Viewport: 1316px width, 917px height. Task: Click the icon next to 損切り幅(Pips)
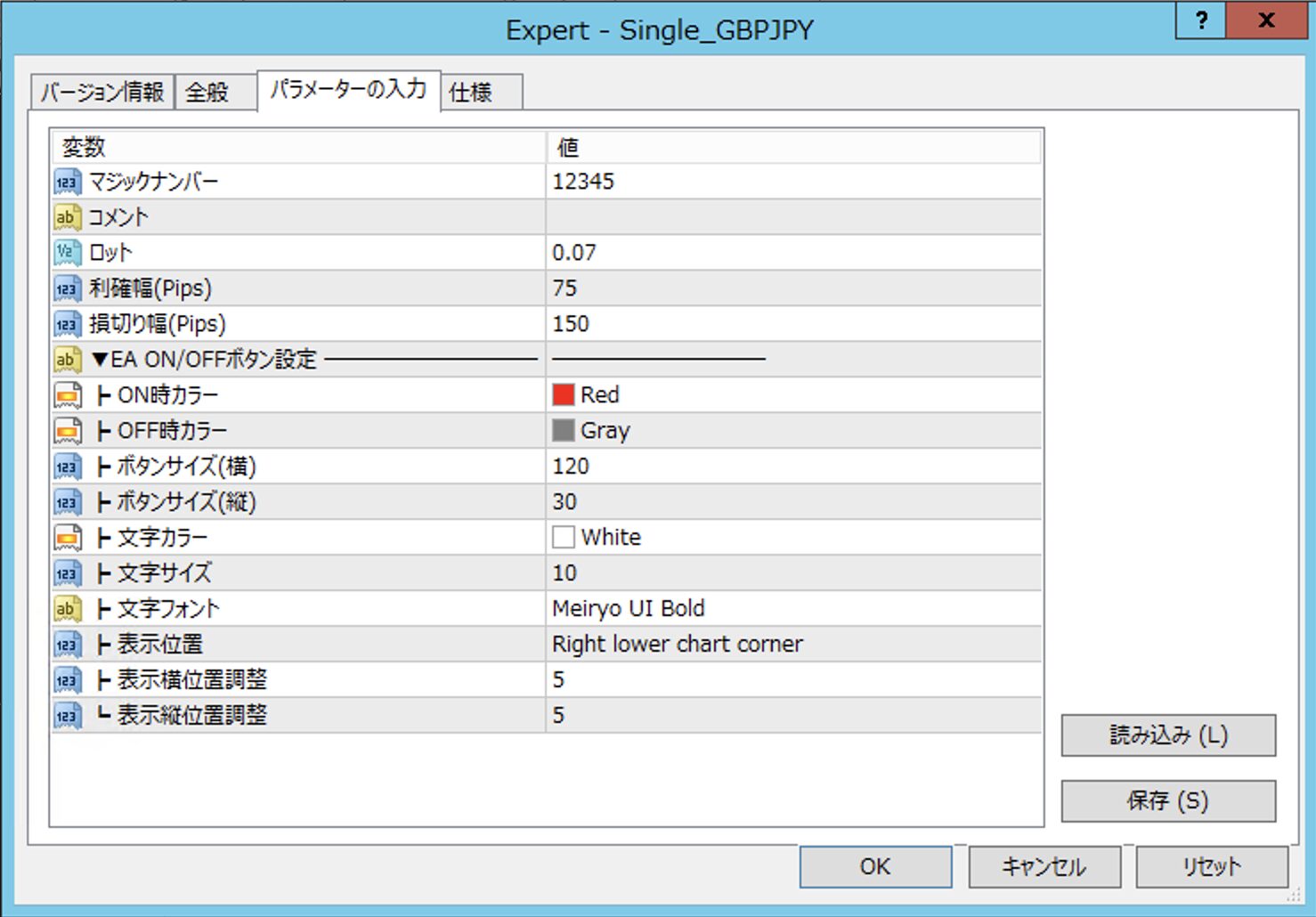(67, 324)
